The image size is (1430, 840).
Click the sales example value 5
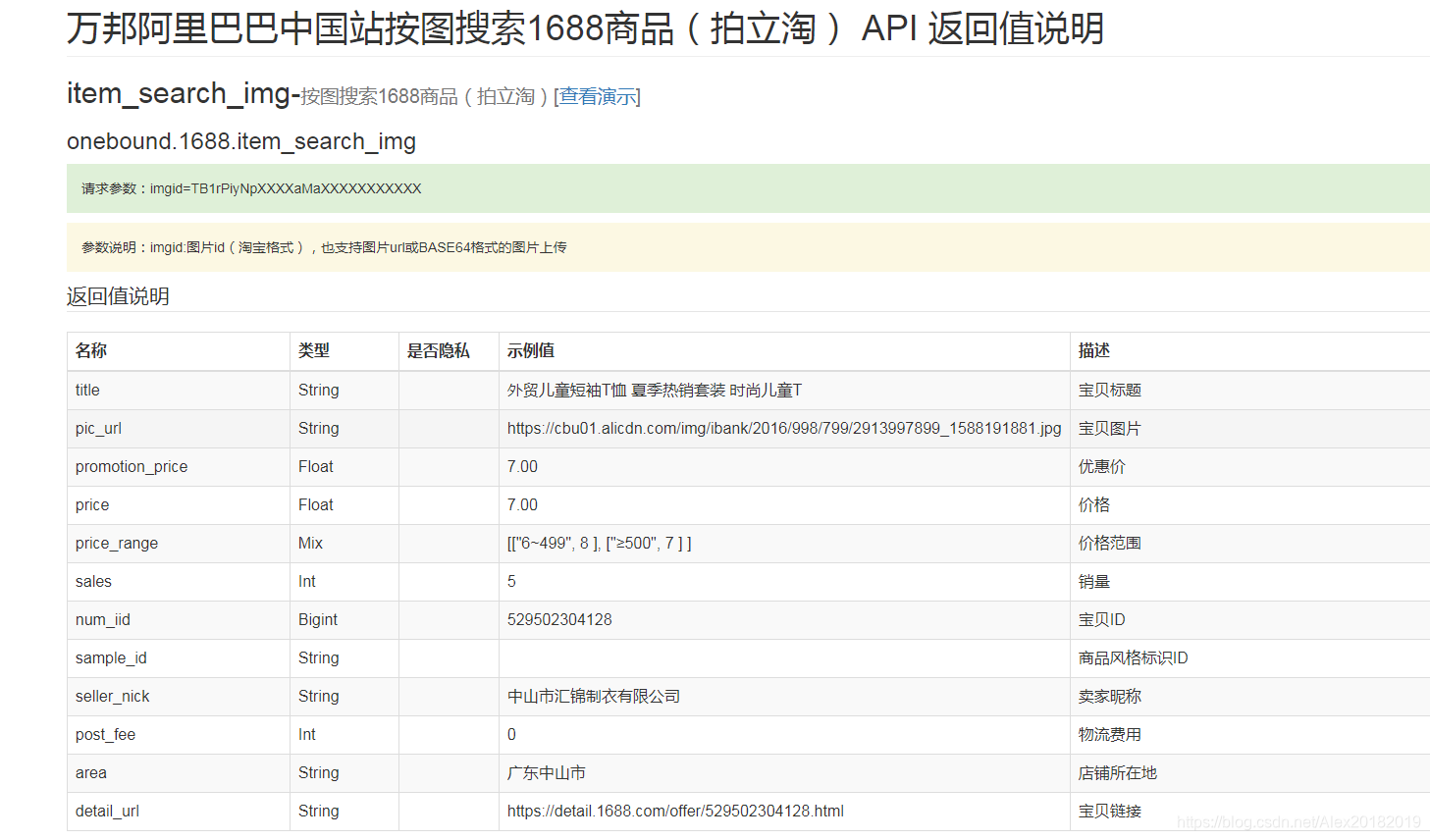[x=511, y=581]
